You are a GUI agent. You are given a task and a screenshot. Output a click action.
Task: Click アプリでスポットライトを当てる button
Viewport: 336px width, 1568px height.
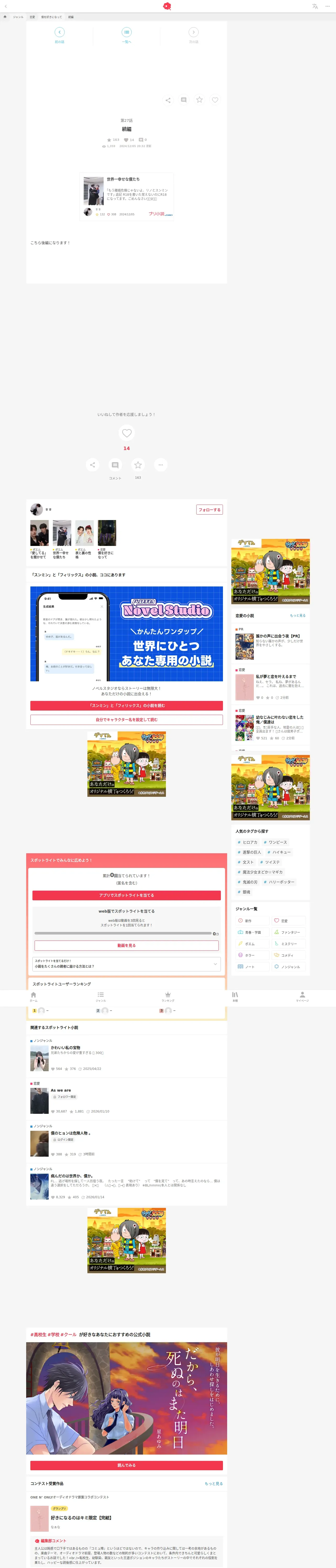pyautogui.click(x=127, y=895)
